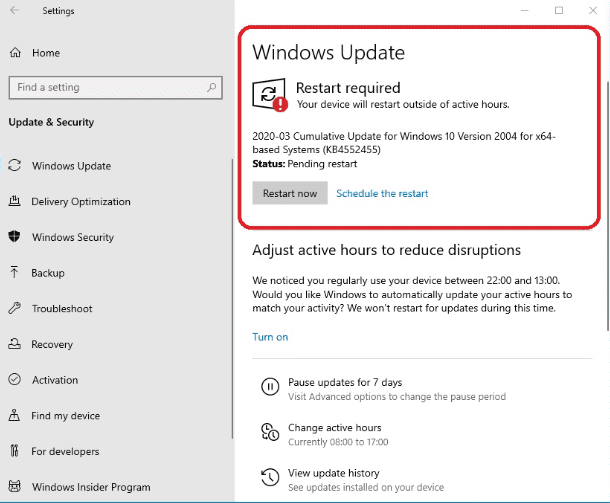Open View update history
610x503 pixels.
[x=334, y=473]
